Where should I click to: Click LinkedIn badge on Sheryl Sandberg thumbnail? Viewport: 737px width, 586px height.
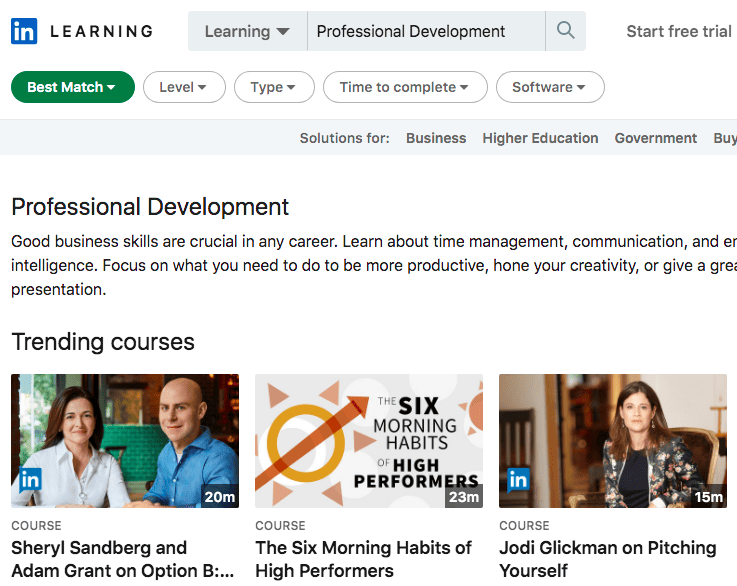31,480
